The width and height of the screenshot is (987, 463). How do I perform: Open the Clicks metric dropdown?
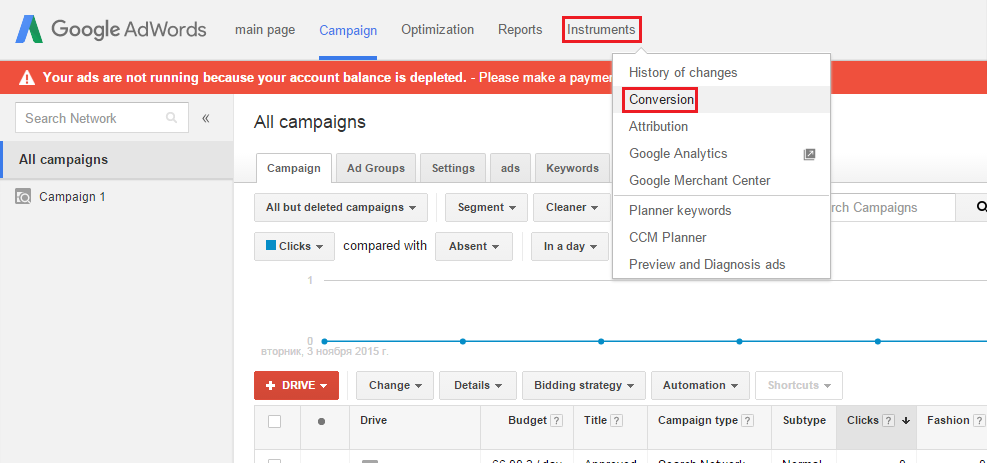coord(294,247)
